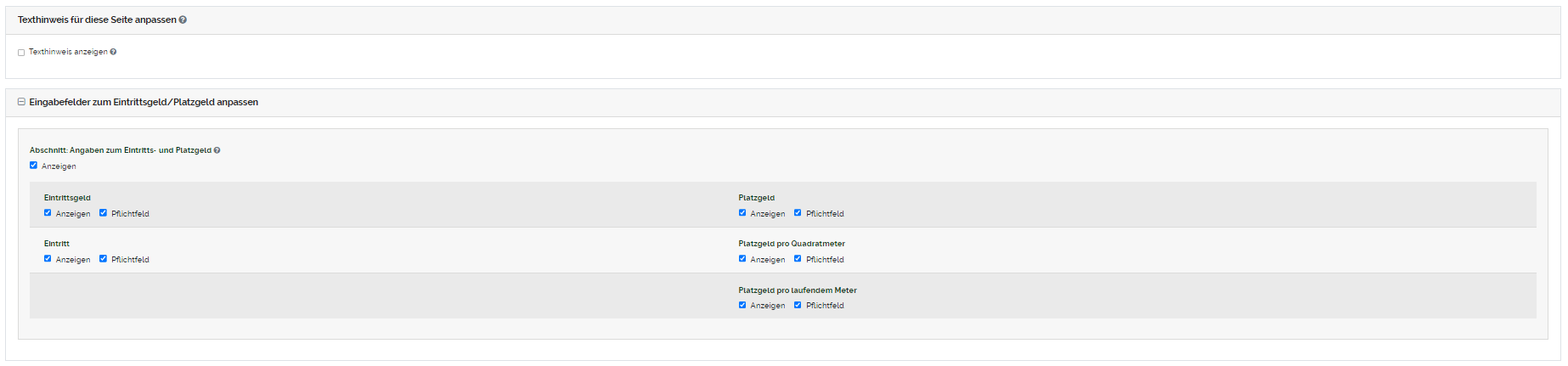The image size is (1568, 366).
Task: Click the 'Platzgeld pro laufendem Meter' field label
Action: (x=797, y=290)
